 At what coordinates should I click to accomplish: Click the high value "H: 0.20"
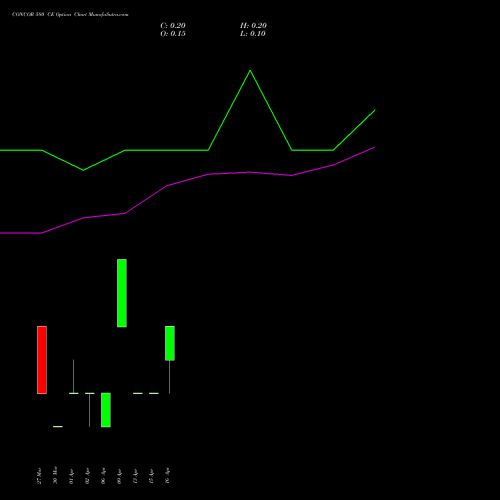[x=253, y=26]
